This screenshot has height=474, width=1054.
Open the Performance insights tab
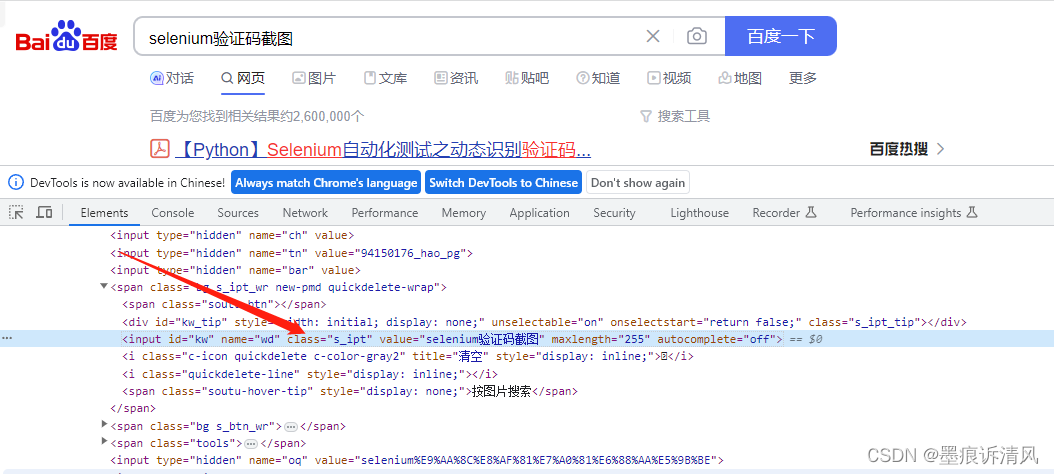pos(914,212)
